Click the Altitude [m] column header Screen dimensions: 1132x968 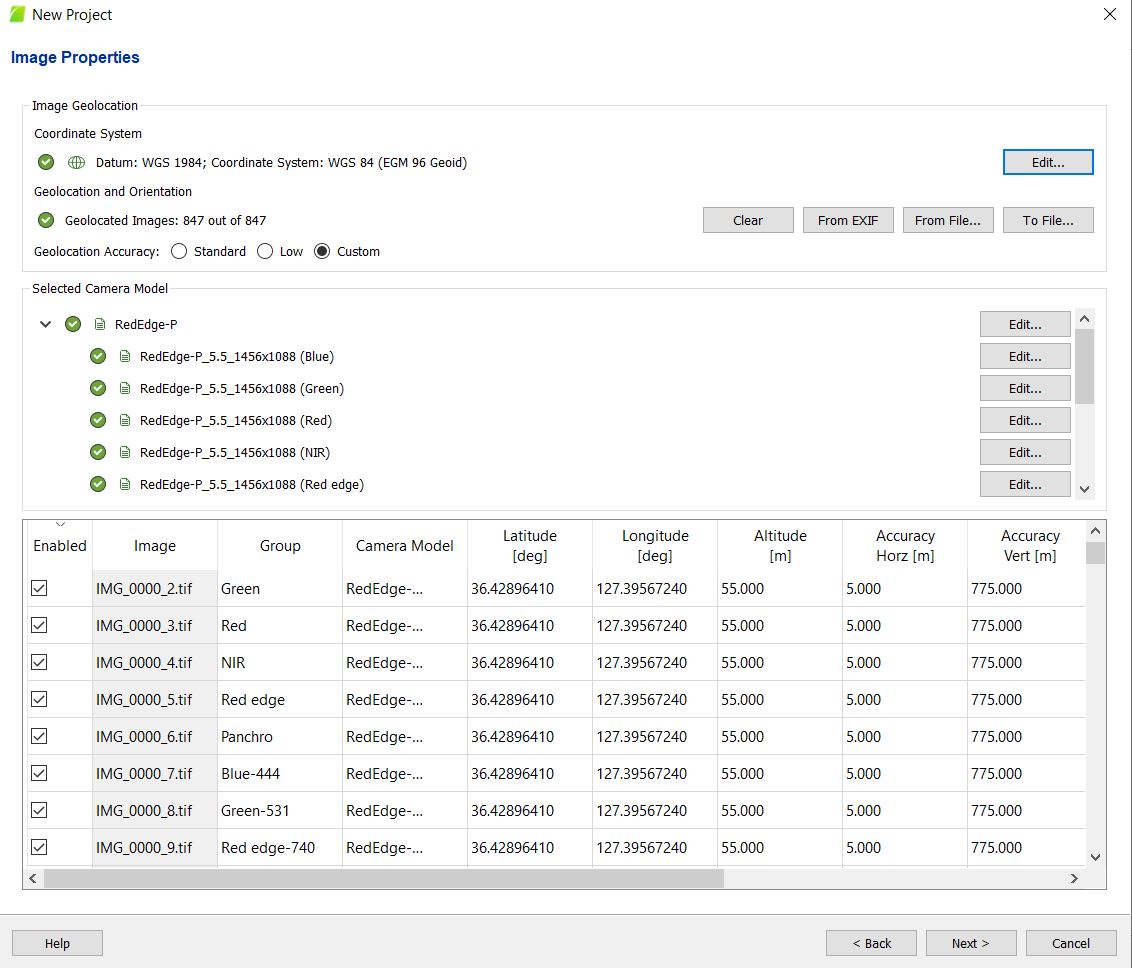coord(780,546)
